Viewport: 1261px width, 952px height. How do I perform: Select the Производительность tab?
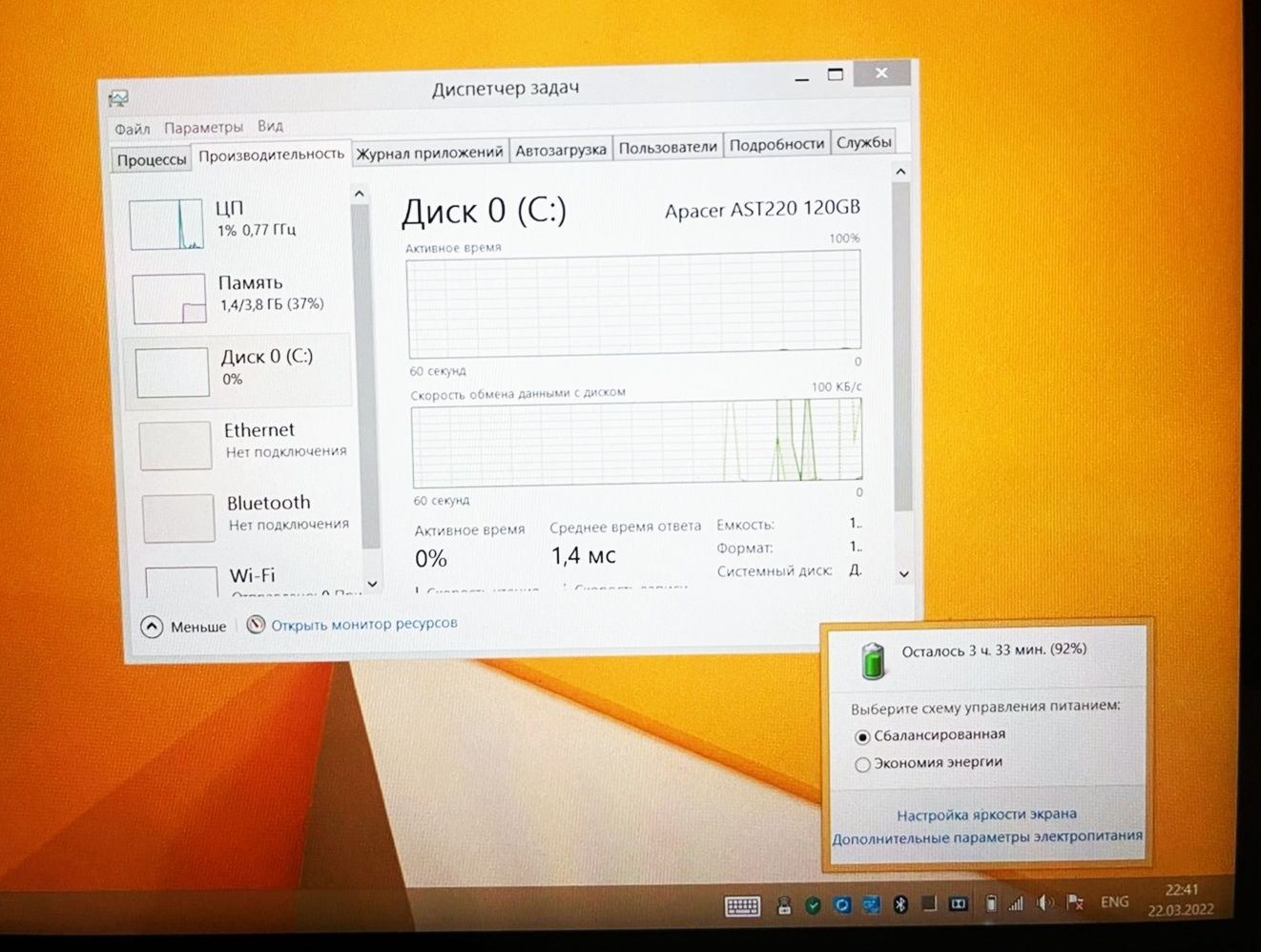point(272,155)
